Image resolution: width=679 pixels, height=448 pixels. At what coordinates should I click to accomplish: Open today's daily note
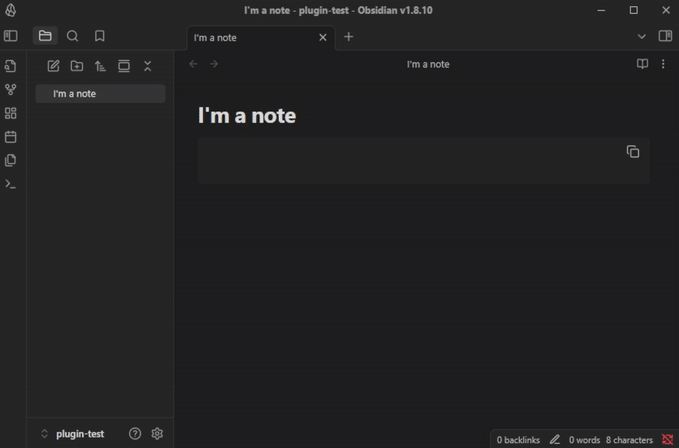(10, 137)
